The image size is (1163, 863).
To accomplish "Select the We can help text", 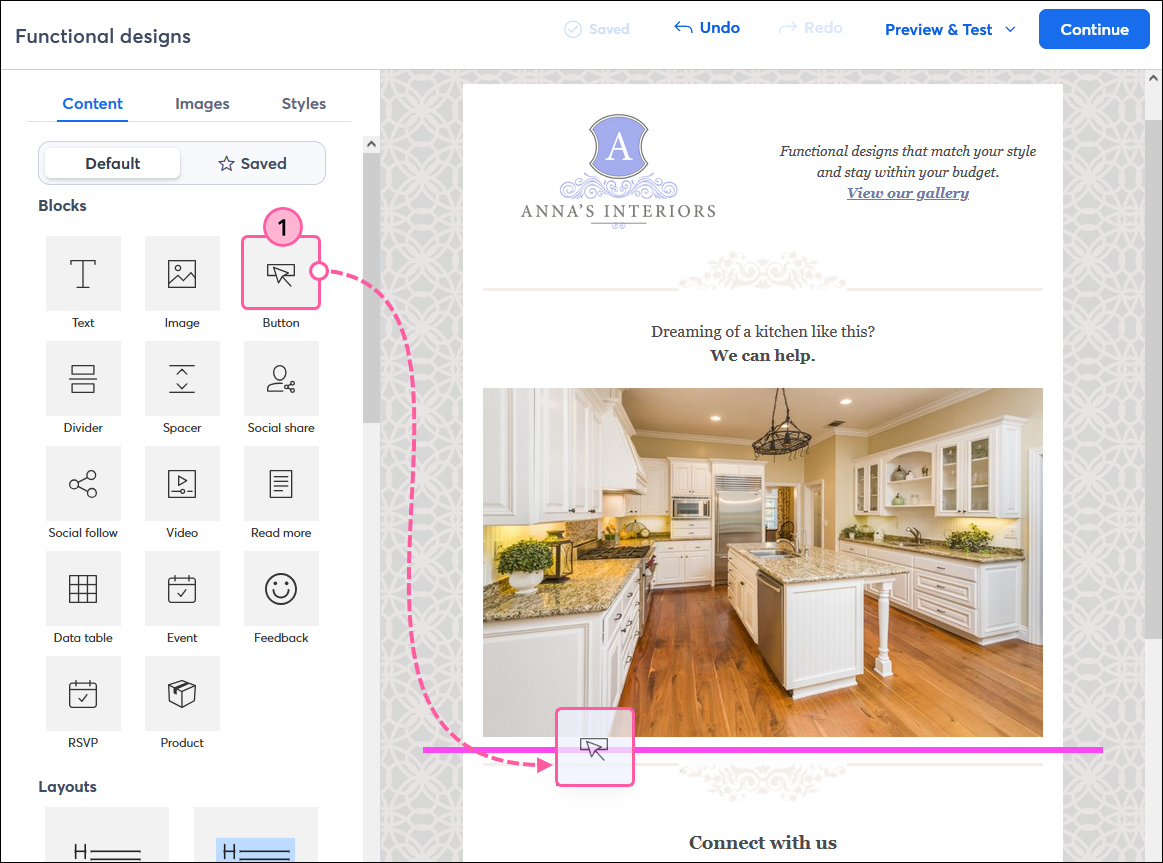I will tap(762, 356).
